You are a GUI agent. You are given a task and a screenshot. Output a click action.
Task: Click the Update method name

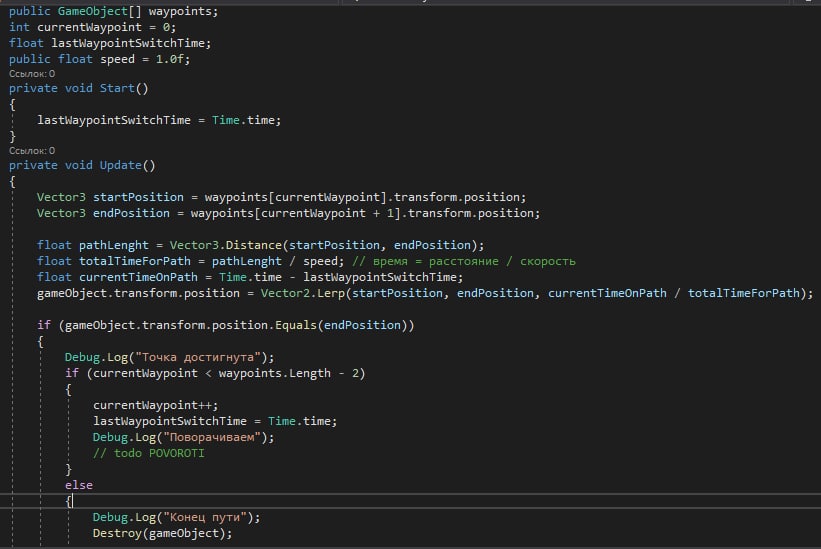(121, 165)
